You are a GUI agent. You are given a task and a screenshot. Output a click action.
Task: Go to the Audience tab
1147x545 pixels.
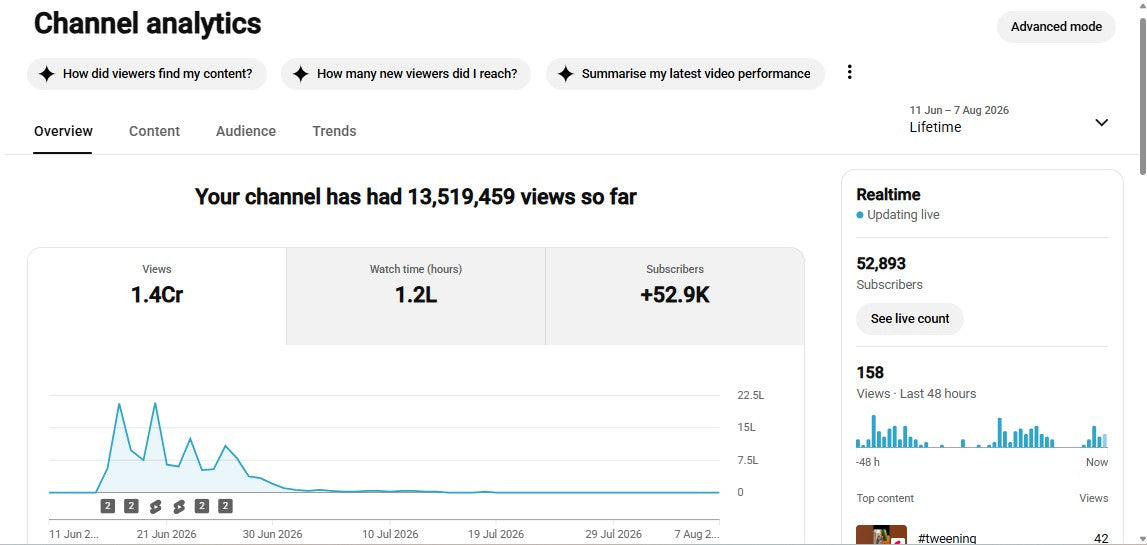click(246, 131)
